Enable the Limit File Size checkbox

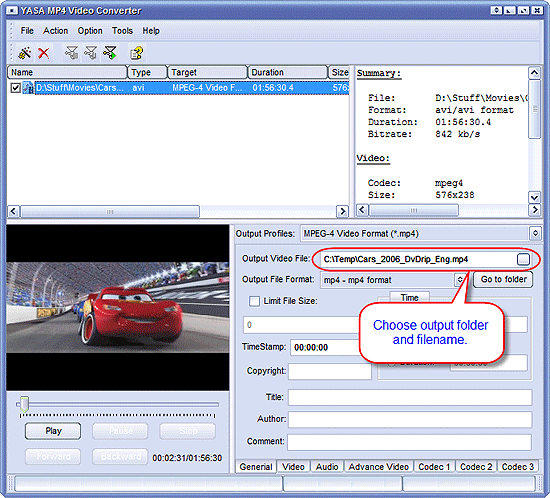click(254, 301)
